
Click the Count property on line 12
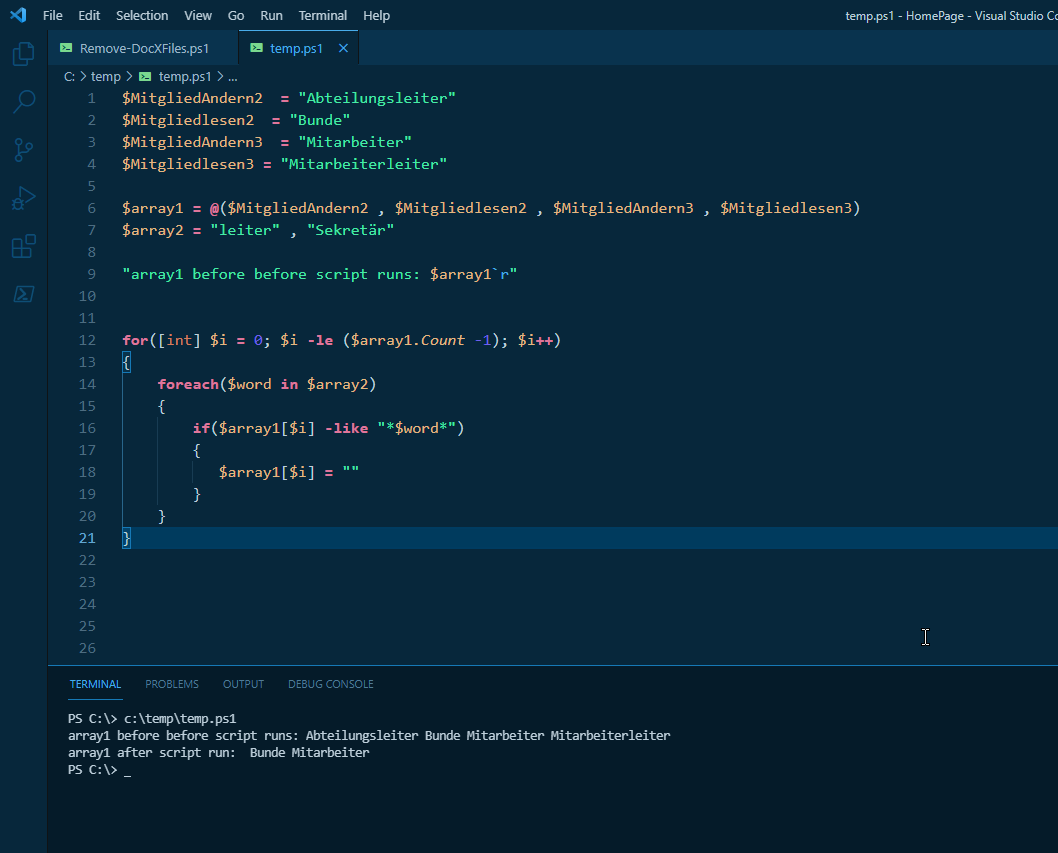(443, 340)
